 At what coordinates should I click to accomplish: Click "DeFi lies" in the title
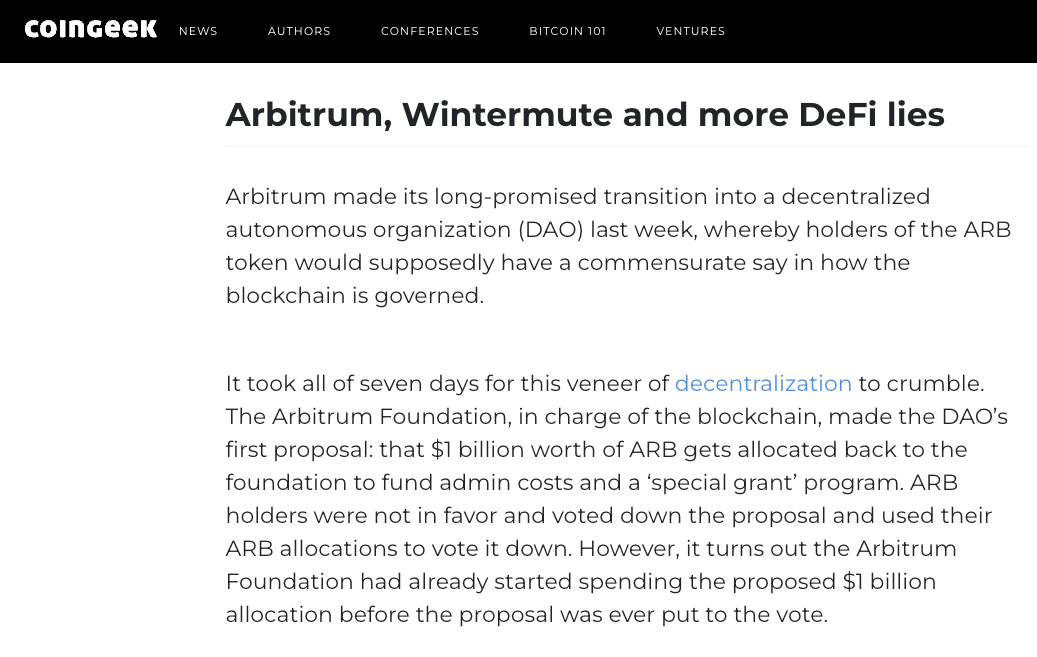871,115
